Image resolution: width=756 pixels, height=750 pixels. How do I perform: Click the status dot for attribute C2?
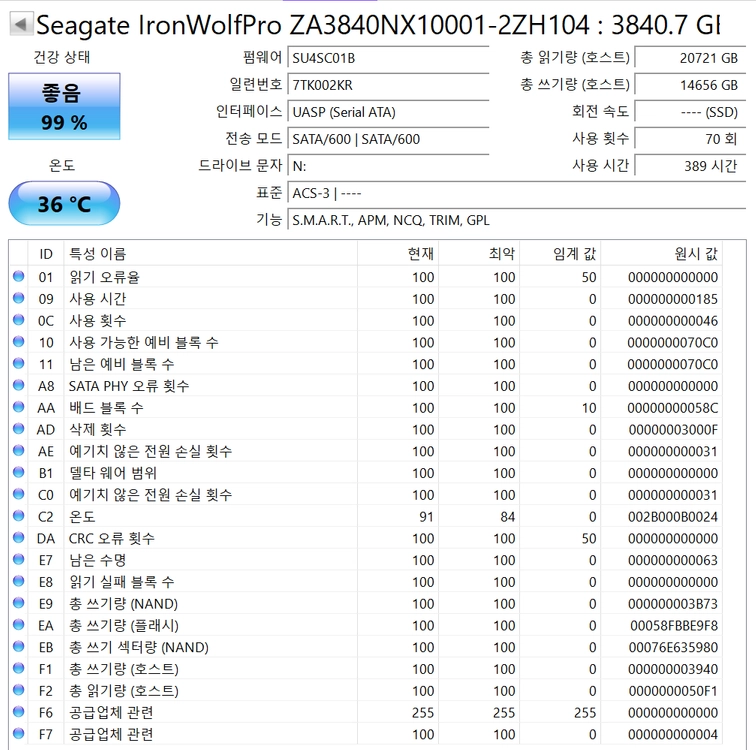pos(19,516)
